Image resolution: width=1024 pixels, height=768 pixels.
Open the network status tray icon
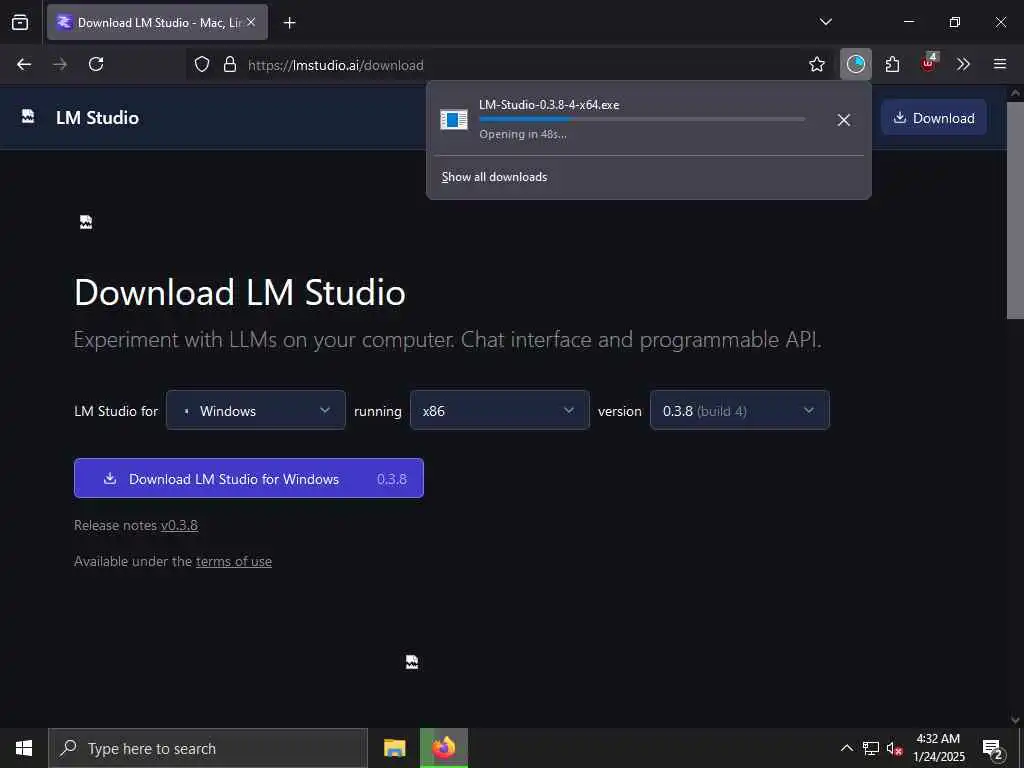point(871,748)
